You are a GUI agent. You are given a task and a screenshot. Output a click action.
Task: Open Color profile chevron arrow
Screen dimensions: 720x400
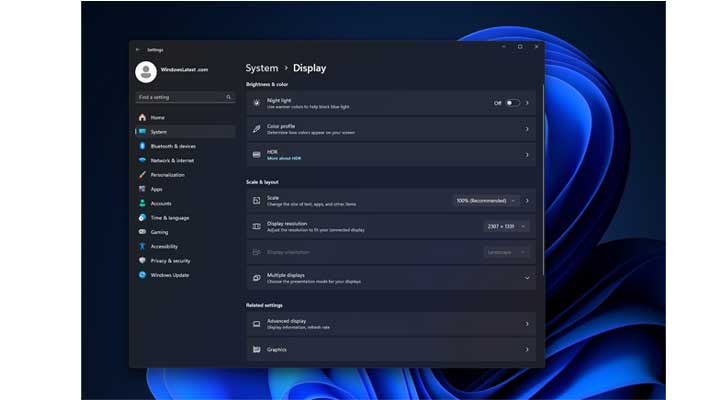click(x=527, y=129)
